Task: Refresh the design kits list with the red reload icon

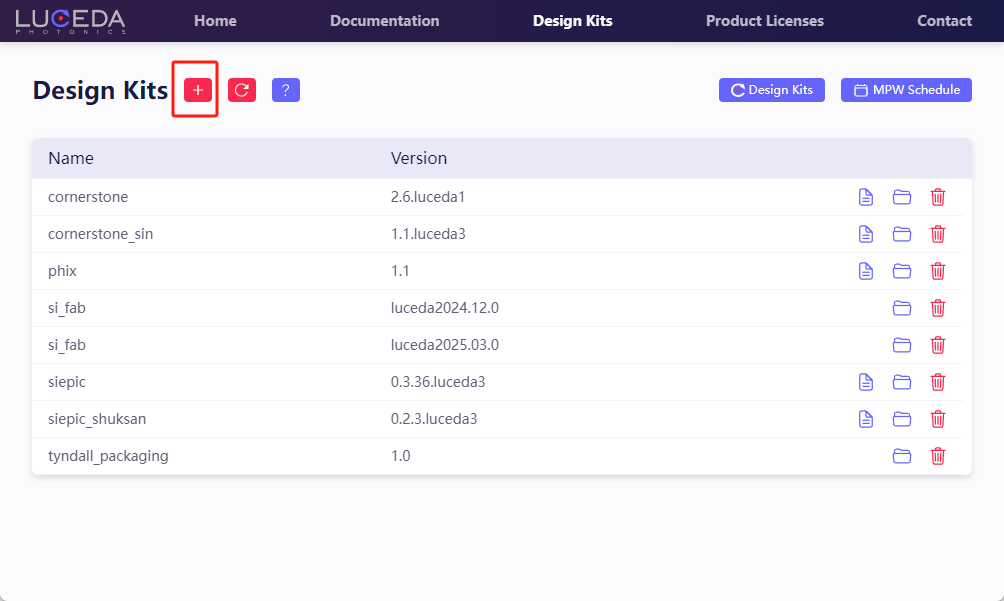Action: pyautogui.click(x=242, y=90)
